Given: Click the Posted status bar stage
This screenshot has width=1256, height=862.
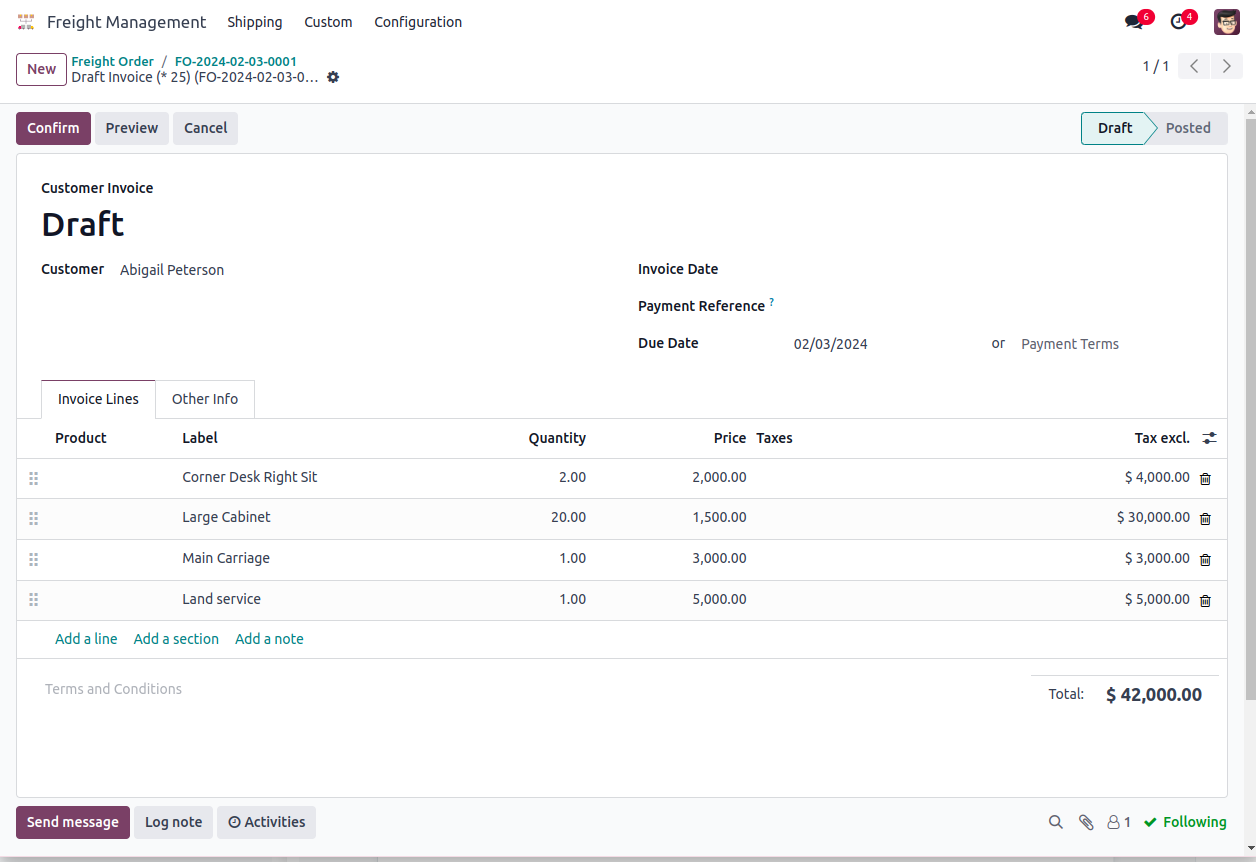Looking at the screenshot, I should (x=1187, y=128).
